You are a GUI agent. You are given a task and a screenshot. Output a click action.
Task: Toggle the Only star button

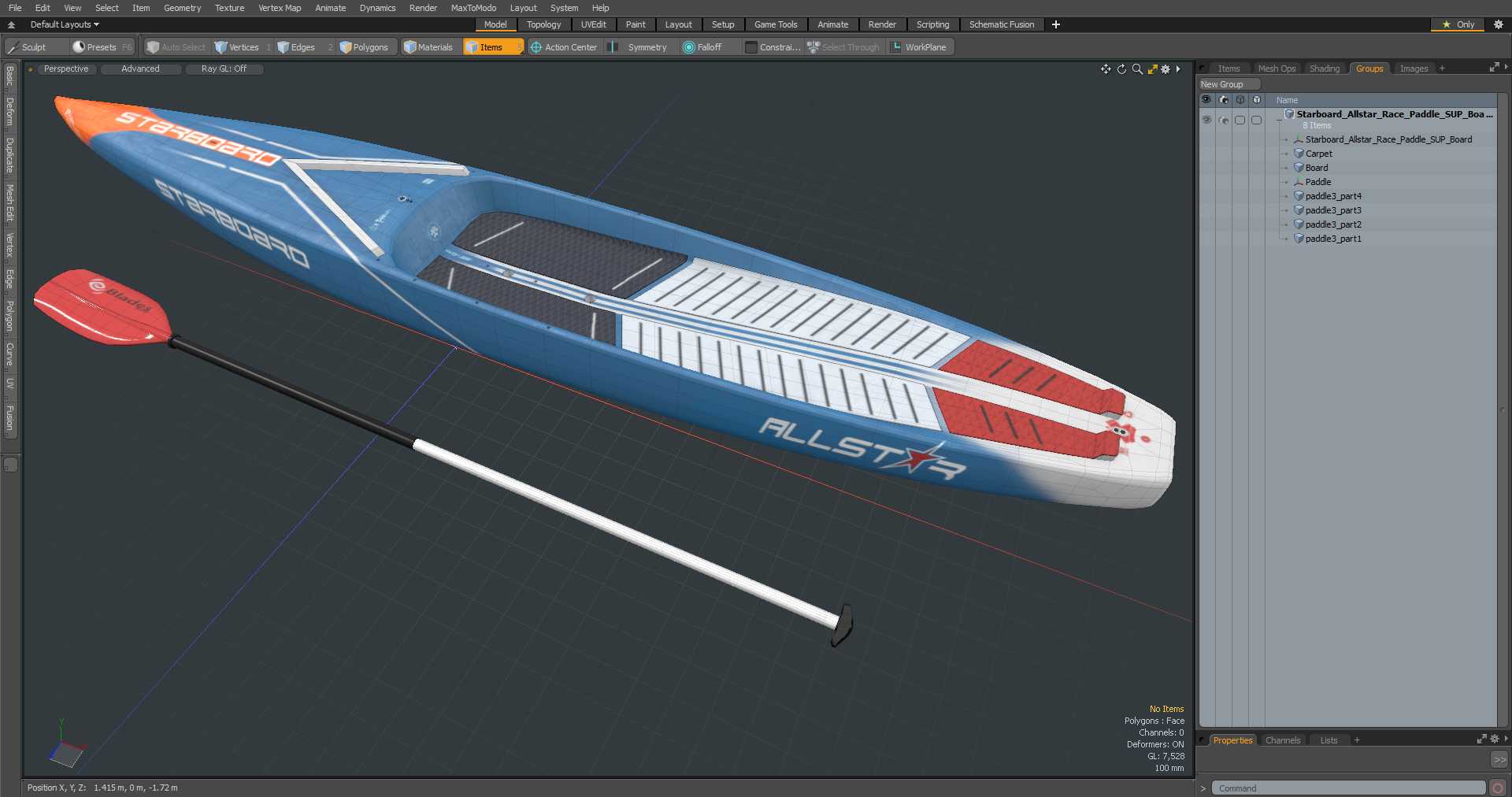1458,24
